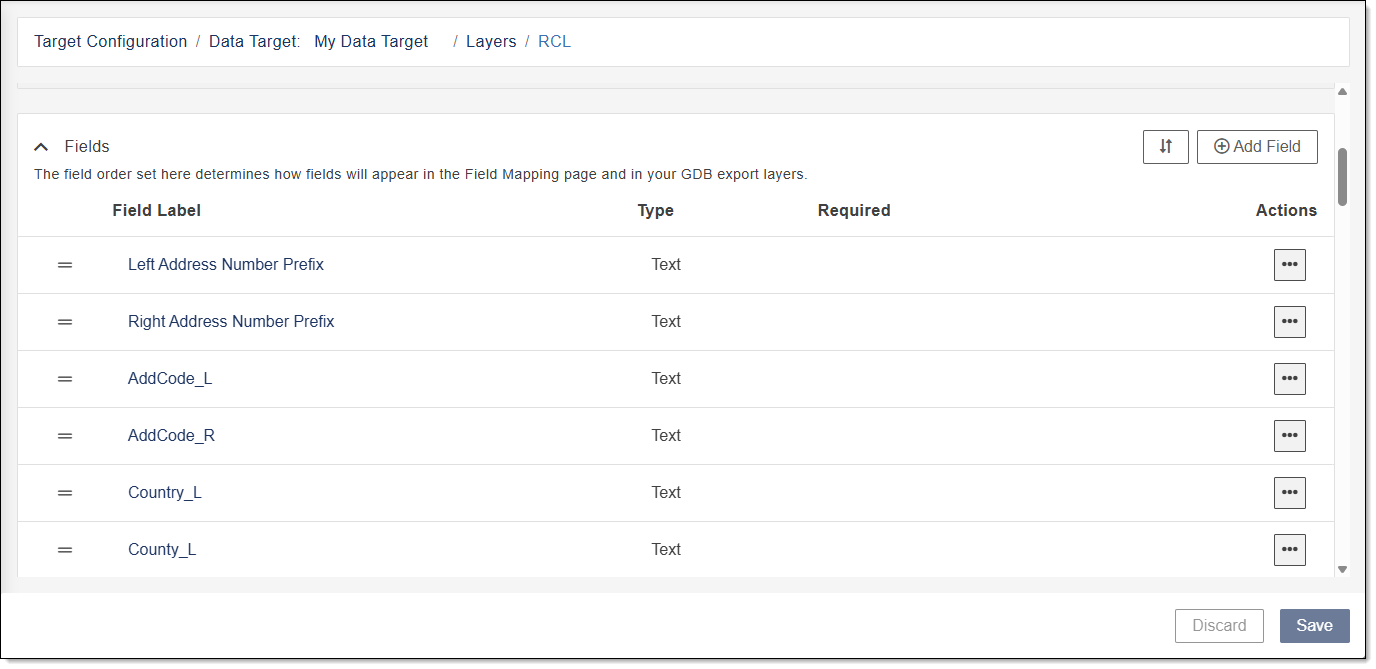Click the My Data Target breadcrumb
The height and width of the screenshot is (669, 1376).
click(x=371, y=42)
